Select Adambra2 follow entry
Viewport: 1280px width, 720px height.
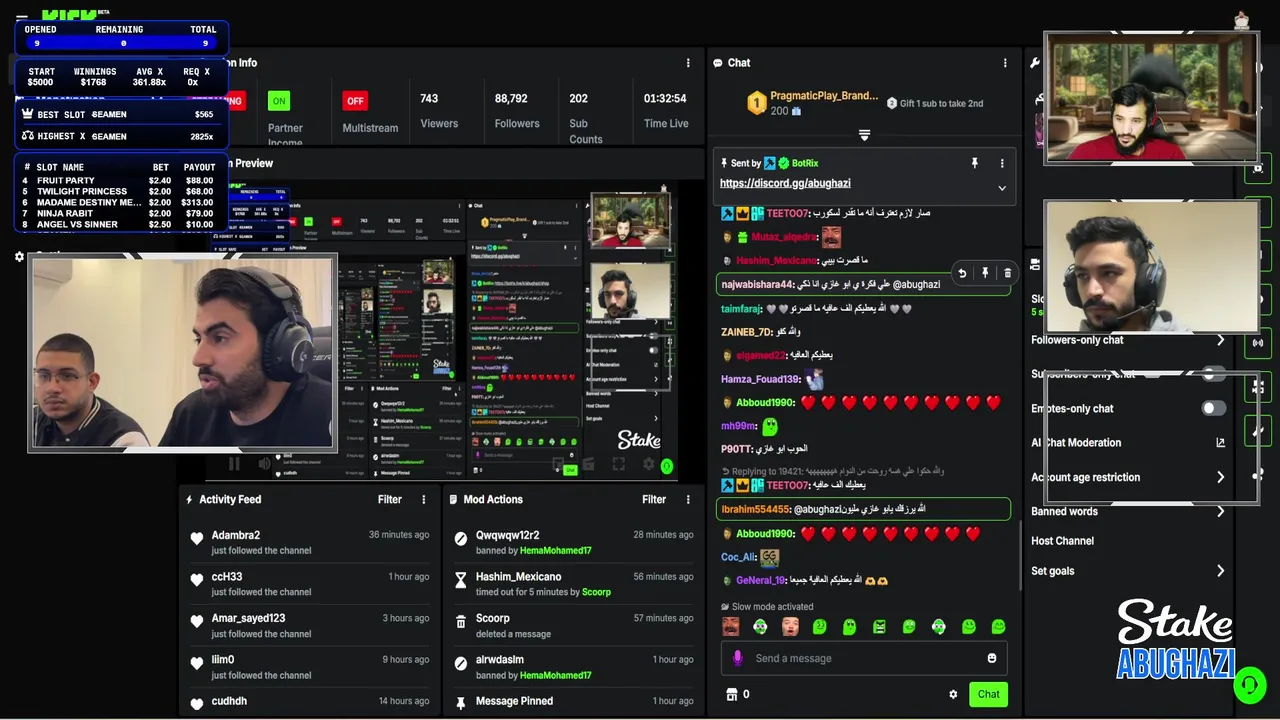pos(310,542)
